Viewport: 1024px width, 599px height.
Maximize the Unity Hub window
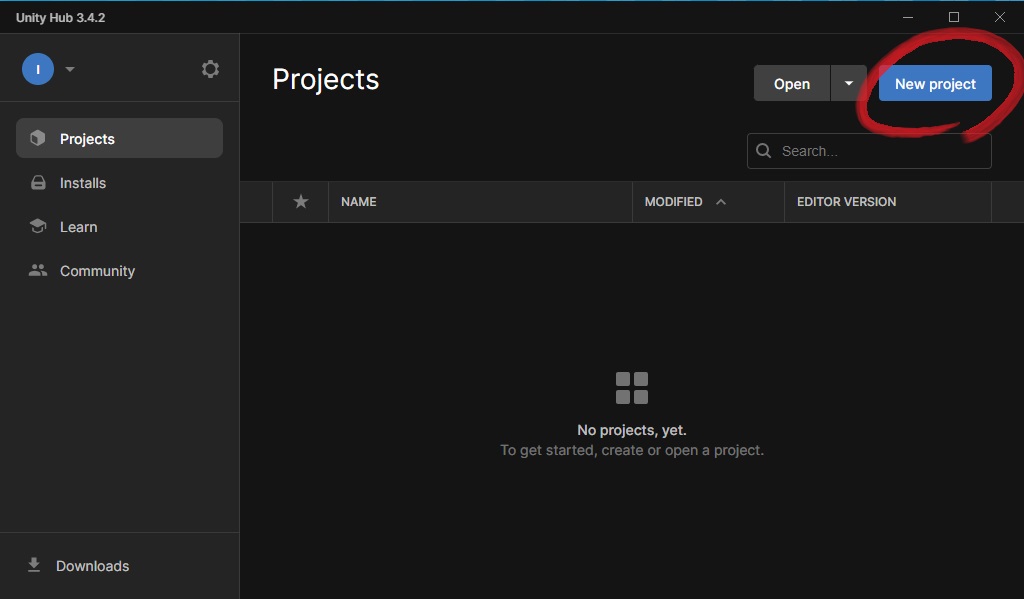click(x=953, y=17)
